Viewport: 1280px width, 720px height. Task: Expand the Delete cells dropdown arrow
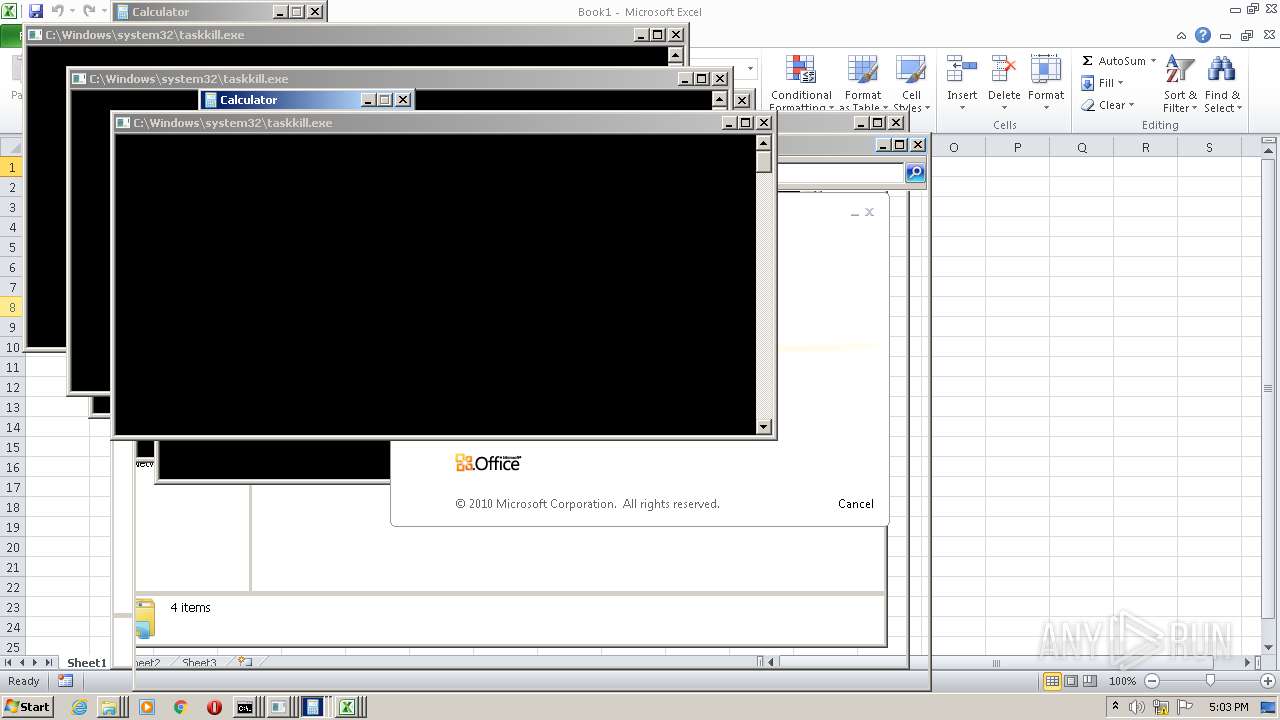[1004, 107]
